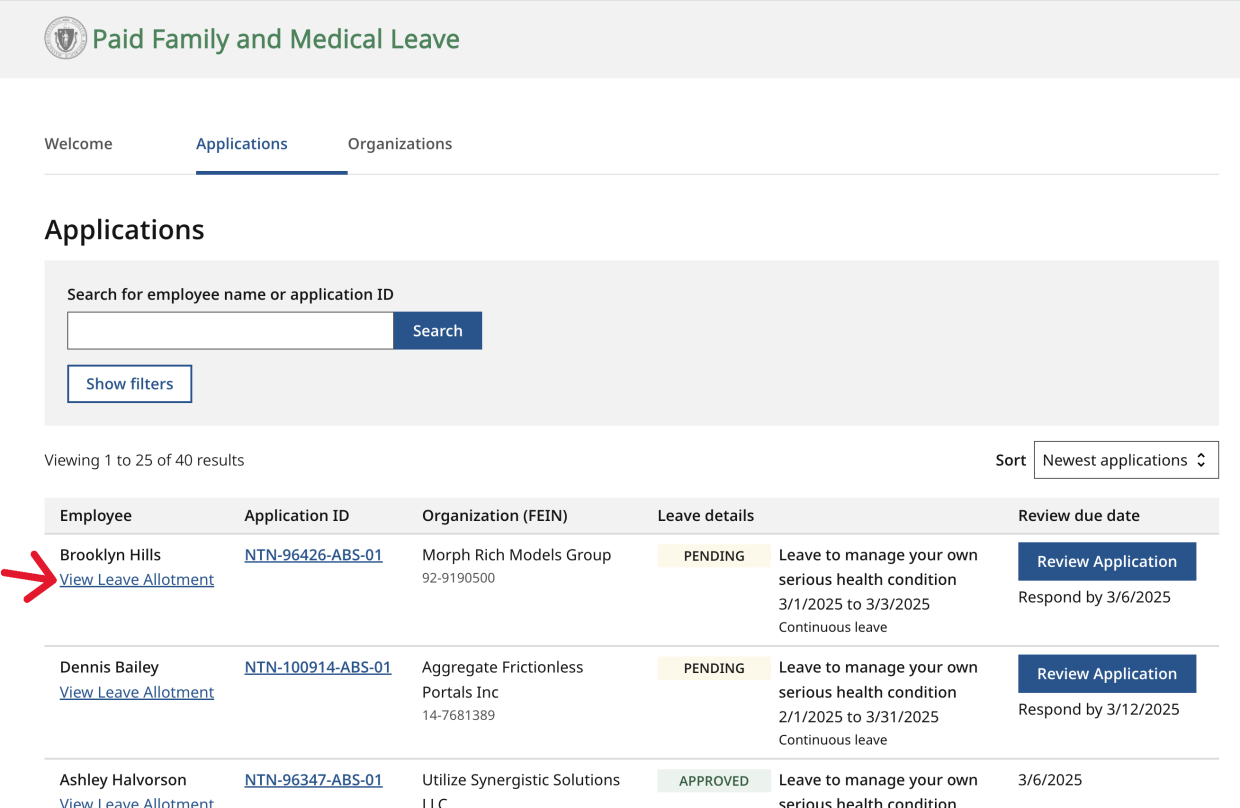The image size is (1240, 808).
Task: Click organization Aggregate Frictionless Portals Inc
Action: coord(502,680)
